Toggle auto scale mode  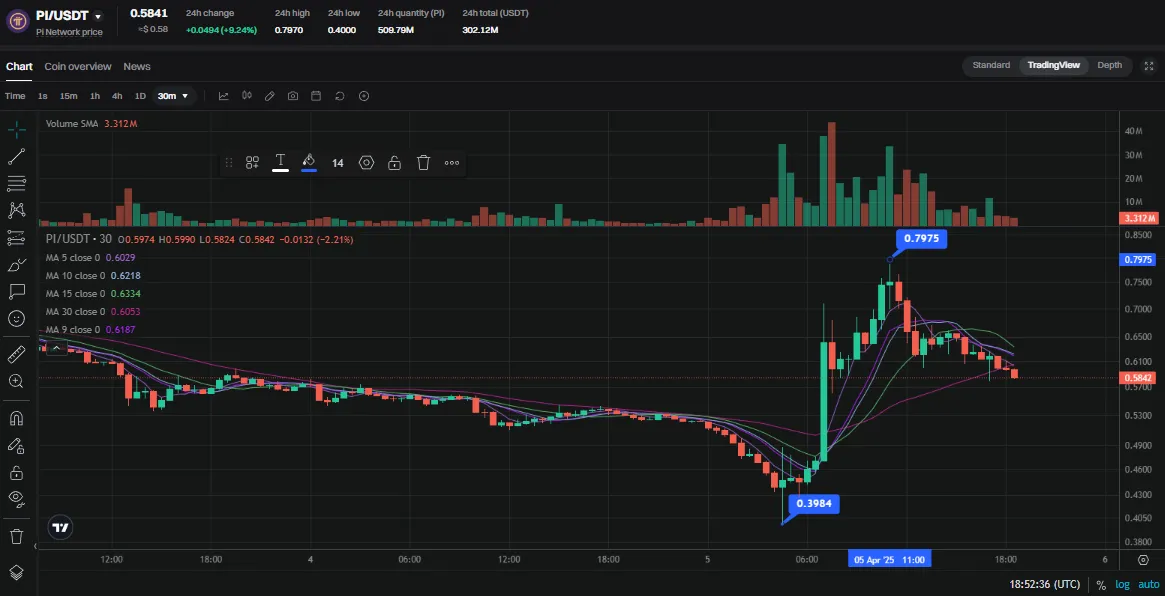(x=1148, y=584)
